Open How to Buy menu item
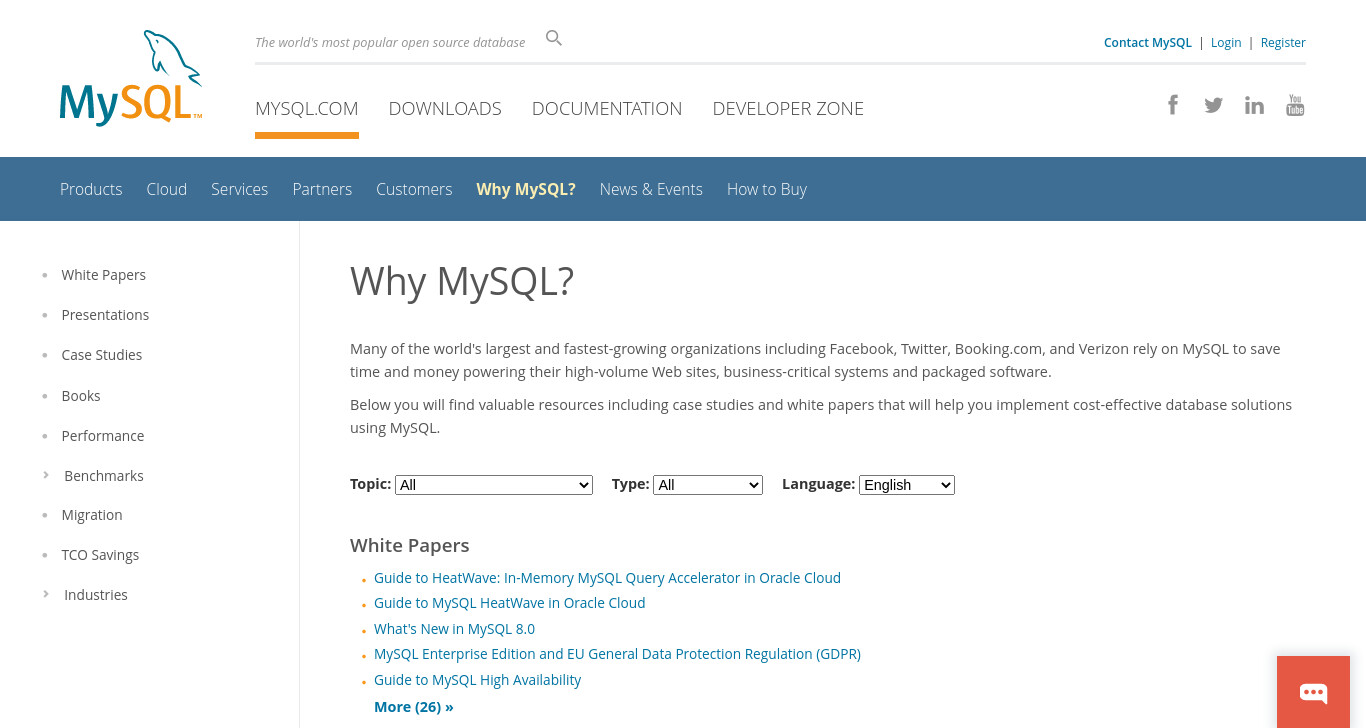The image size is (1366, 728). [767, 189]
